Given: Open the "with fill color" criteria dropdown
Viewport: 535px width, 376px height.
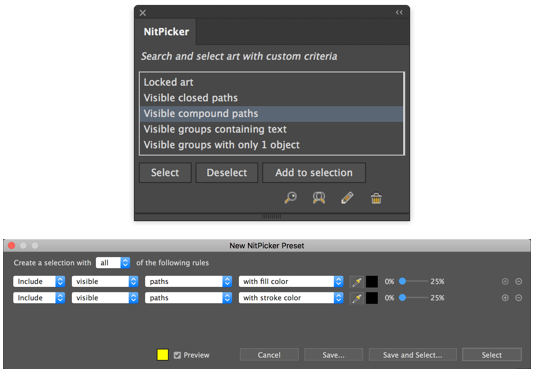Looking at the screenshot, I should point(291,281).
